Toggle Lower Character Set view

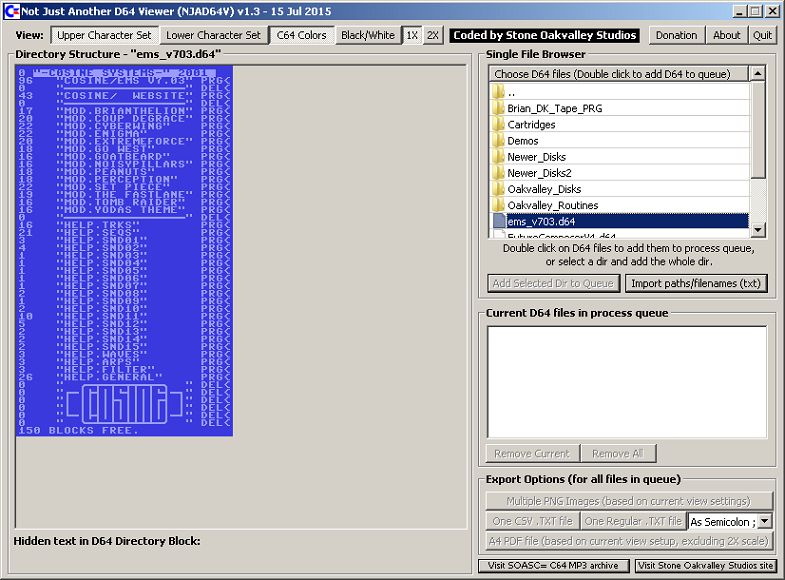pyautogui.click(x=213, y=35)
